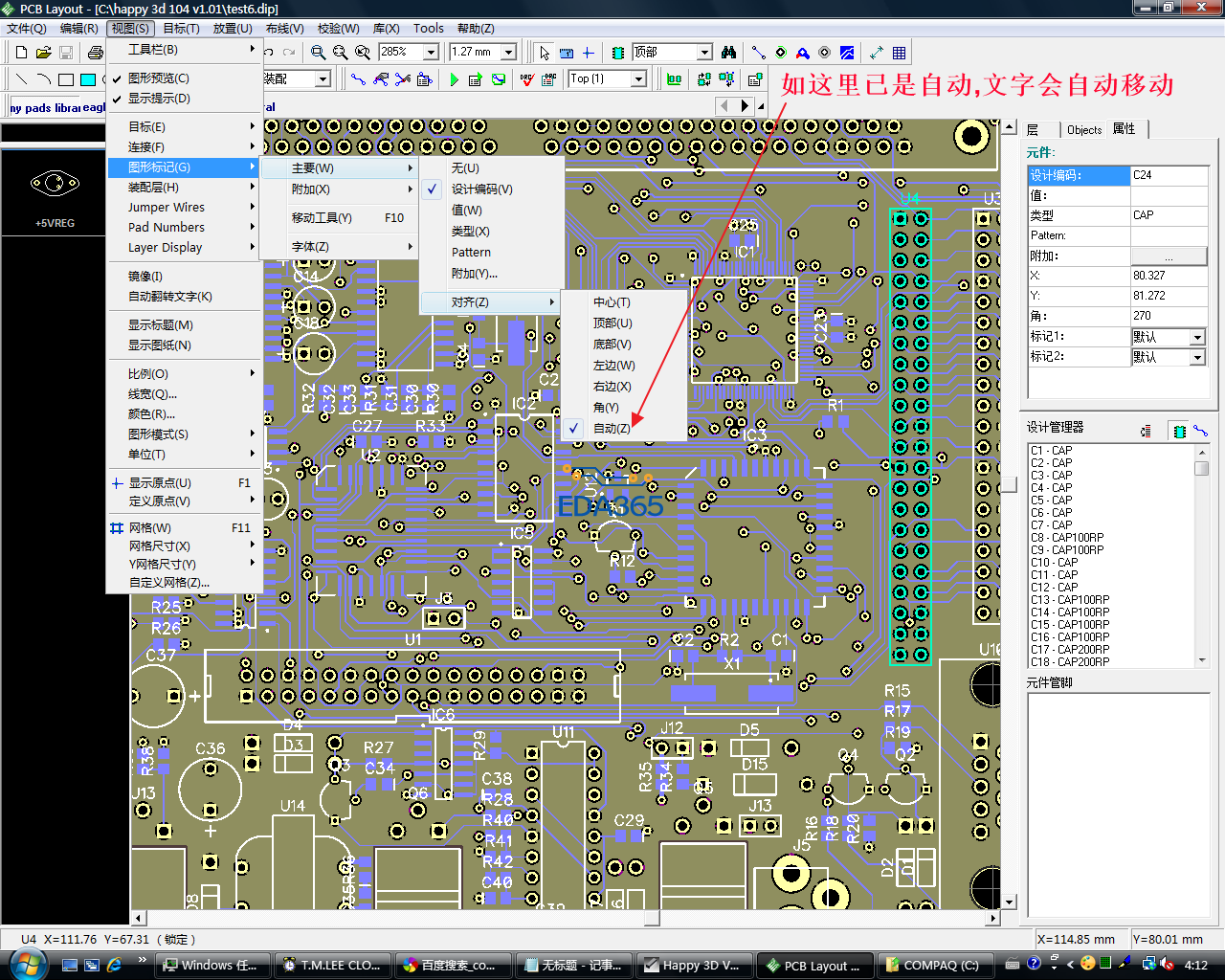
Task: Open PCB Layout in the taskbar
Action: click(815, 965)
